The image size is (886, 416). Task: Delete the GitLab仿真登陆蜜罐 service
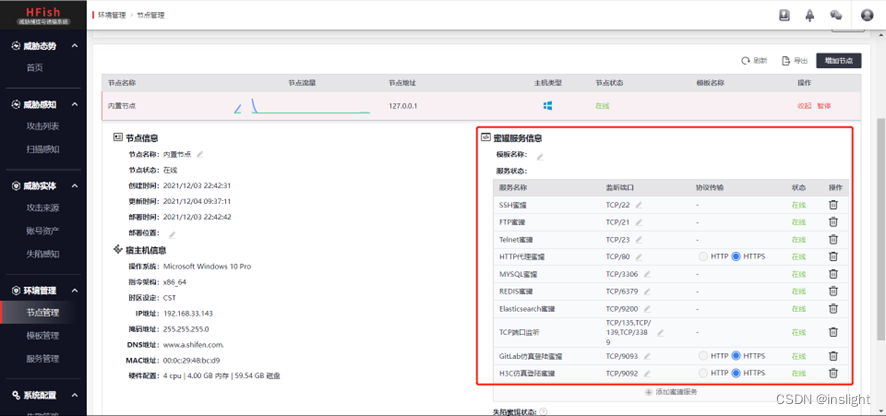[x=833, y=356]
